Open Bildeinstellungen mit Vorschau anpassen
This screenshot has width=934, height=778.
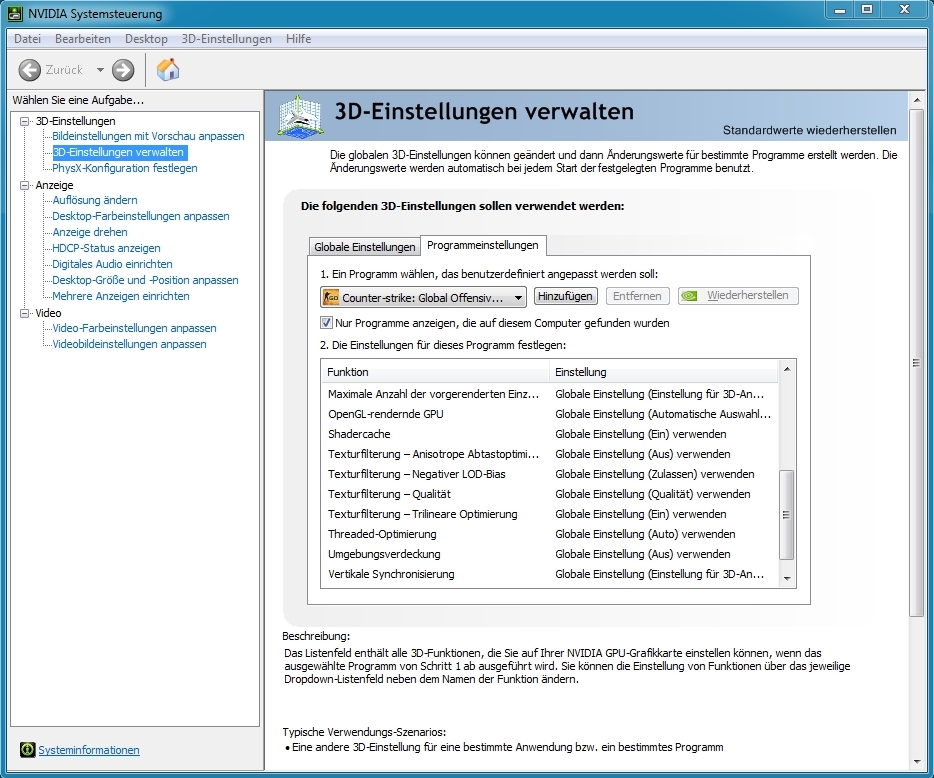[x=148, y=136]
